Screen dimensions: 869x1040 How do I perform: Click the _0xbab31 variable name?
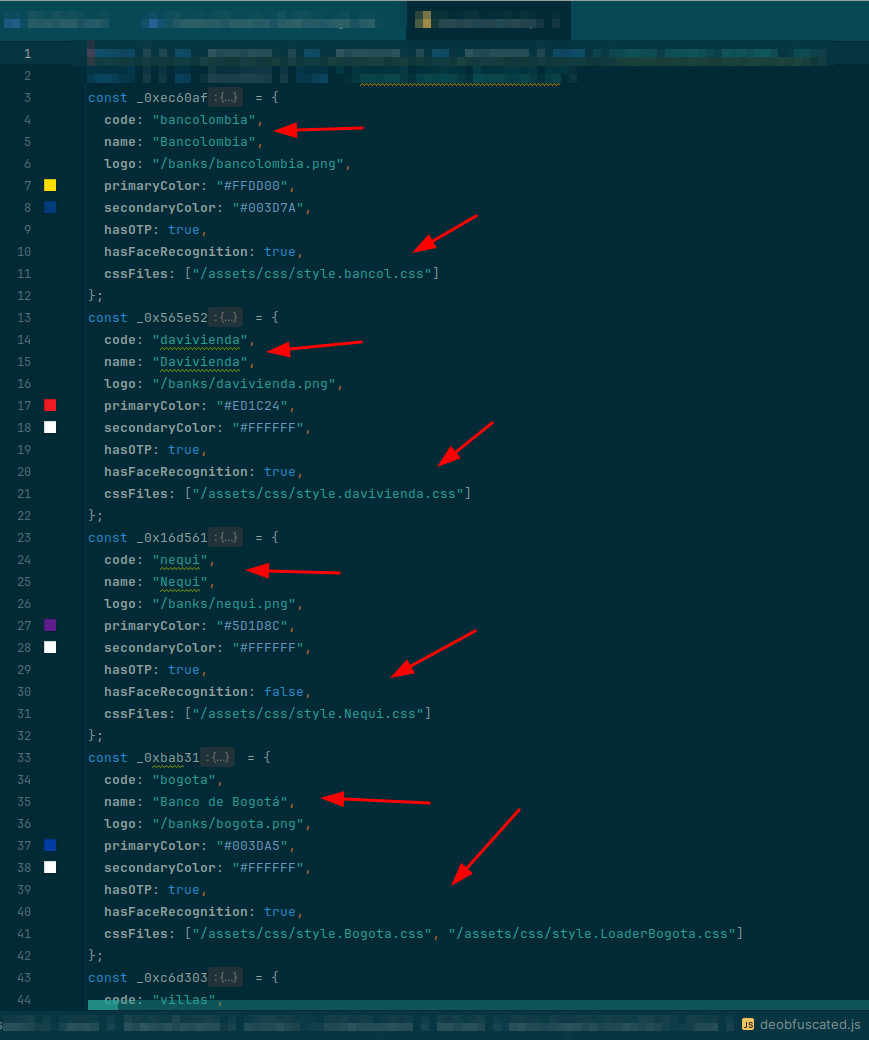pyautogui.click(x=168, y=758)
